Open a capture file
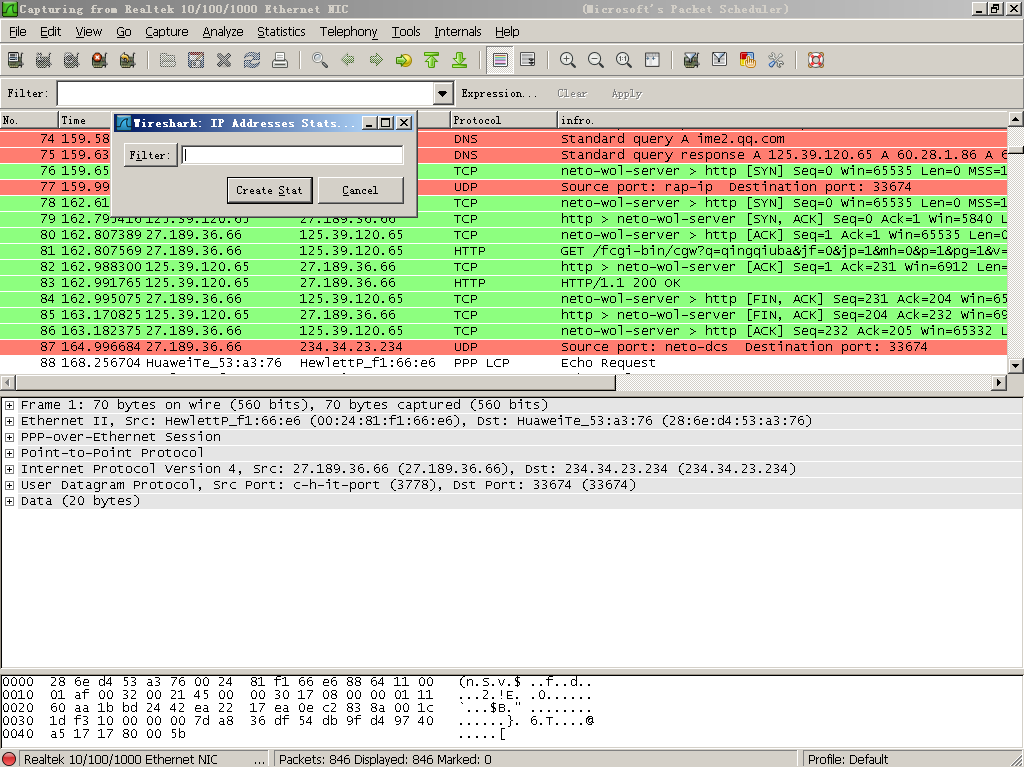The image size is (1024, 768). (168, 60)
